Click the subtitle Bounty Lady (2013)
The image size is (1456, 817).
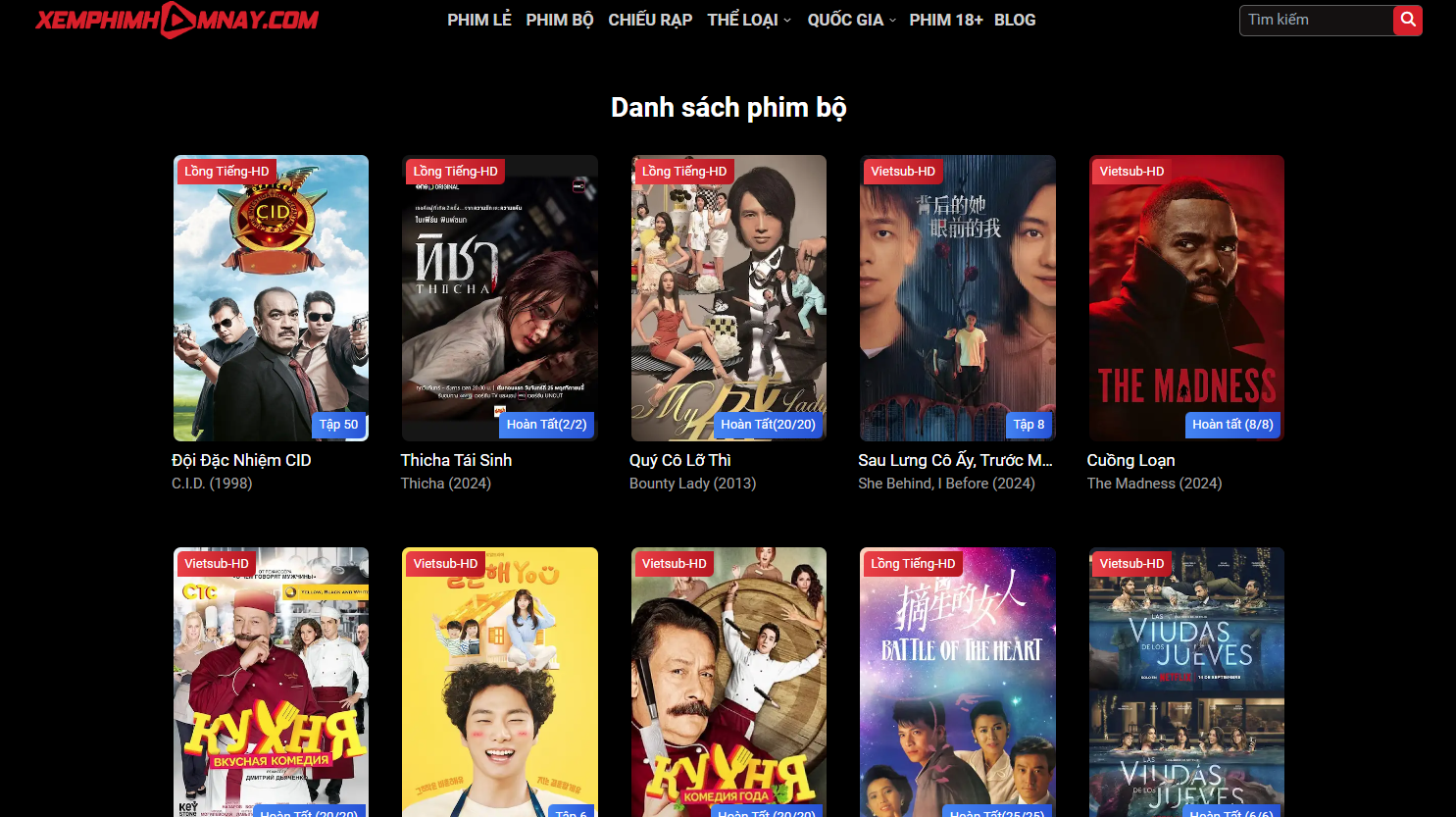pos(693,484)
